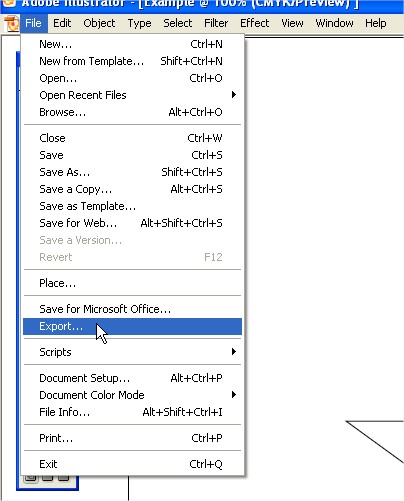The height and width of the screenshot is (501, 404).
Task: Expand the Scripts submenu arrow
Action: (x=234, y=352)
